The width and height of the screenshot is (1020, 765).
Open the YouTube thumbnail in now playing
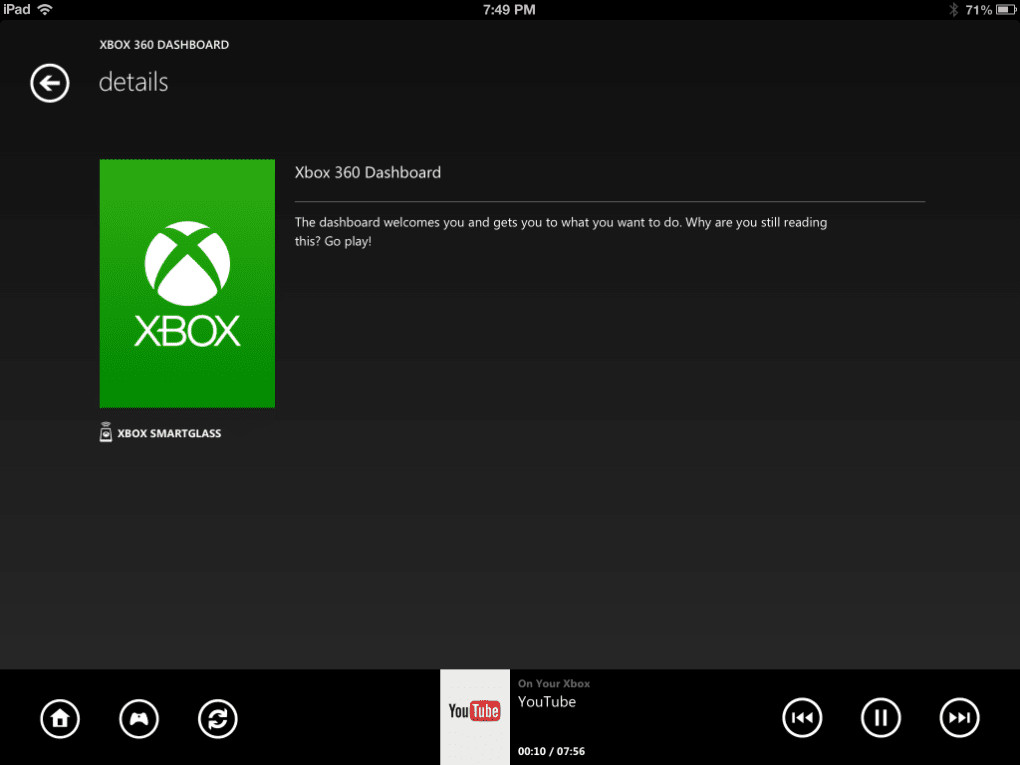tap(475, 717)
